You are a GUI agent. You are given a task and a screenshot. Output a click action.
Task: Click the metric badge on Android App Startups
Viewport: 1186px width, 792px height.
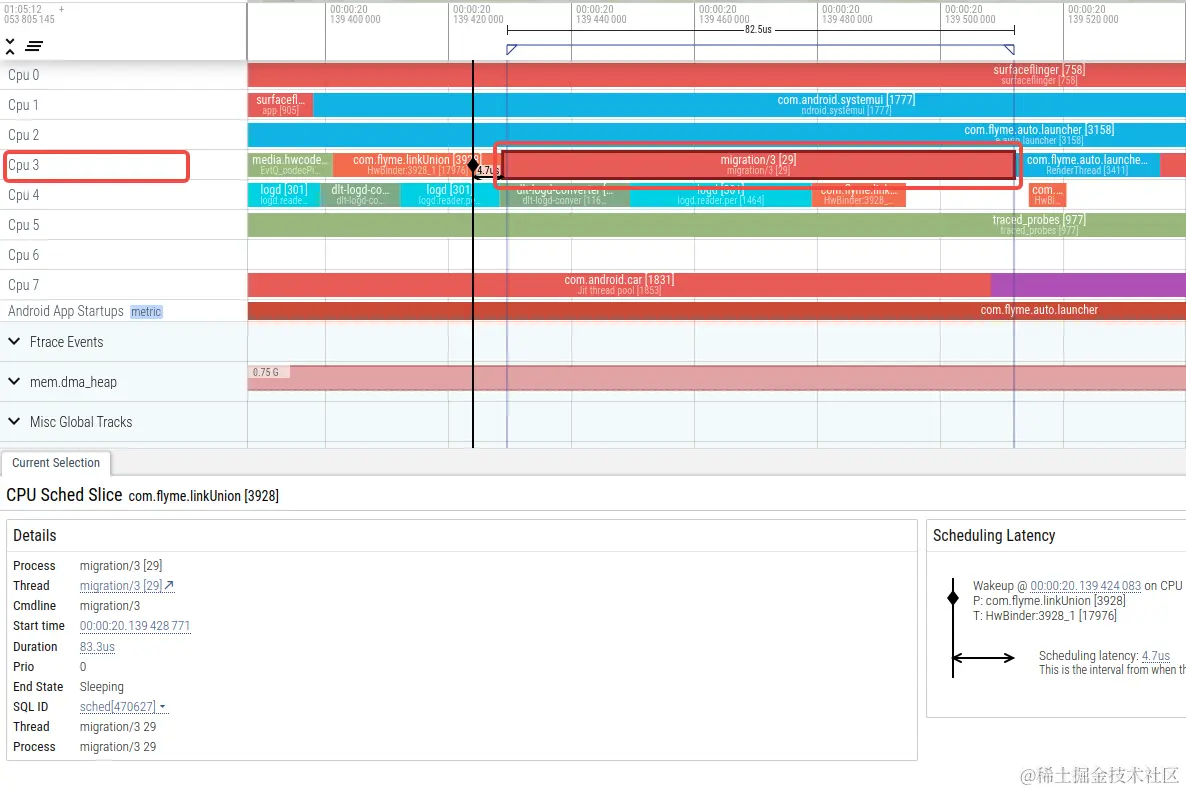point(146,312)
